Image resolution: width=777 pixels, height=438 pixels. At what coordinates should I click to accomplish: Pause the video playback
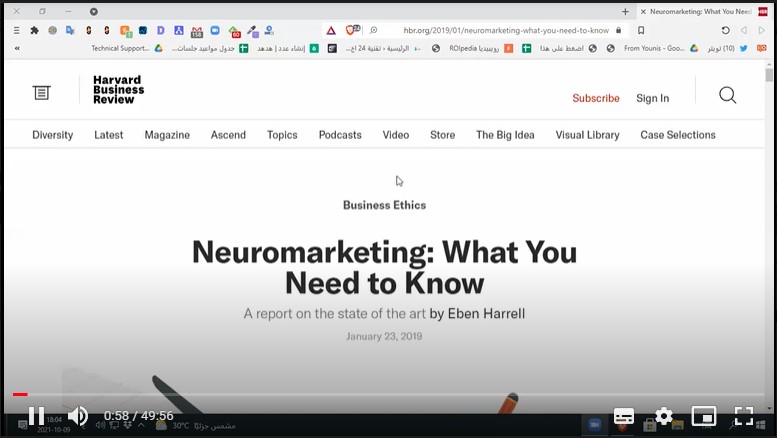pyautogui.click(x=35, y=416)
